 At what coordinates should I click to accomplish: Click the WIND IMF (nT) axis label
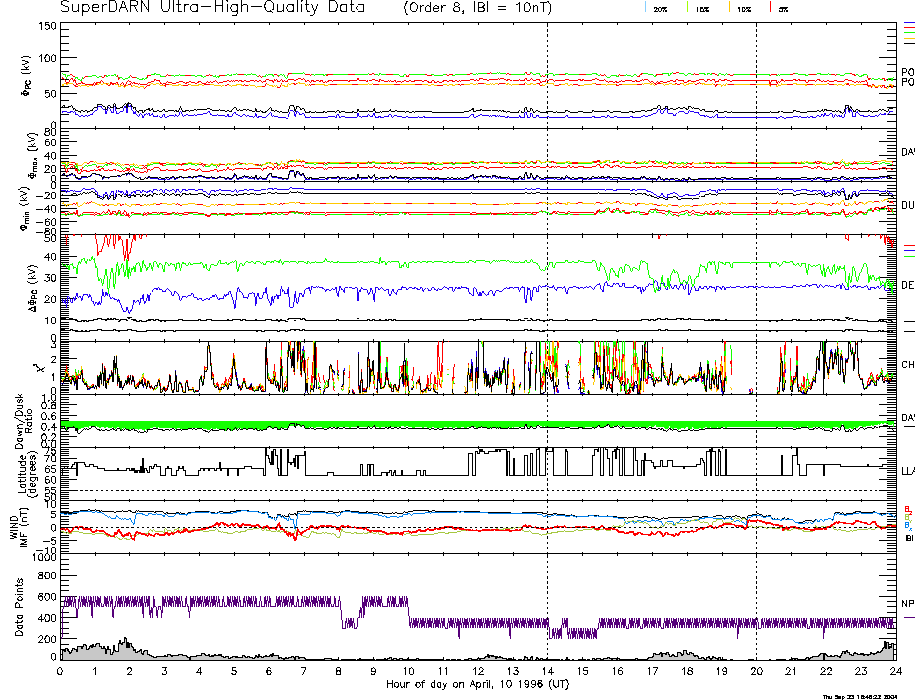(x=20, y=525)
